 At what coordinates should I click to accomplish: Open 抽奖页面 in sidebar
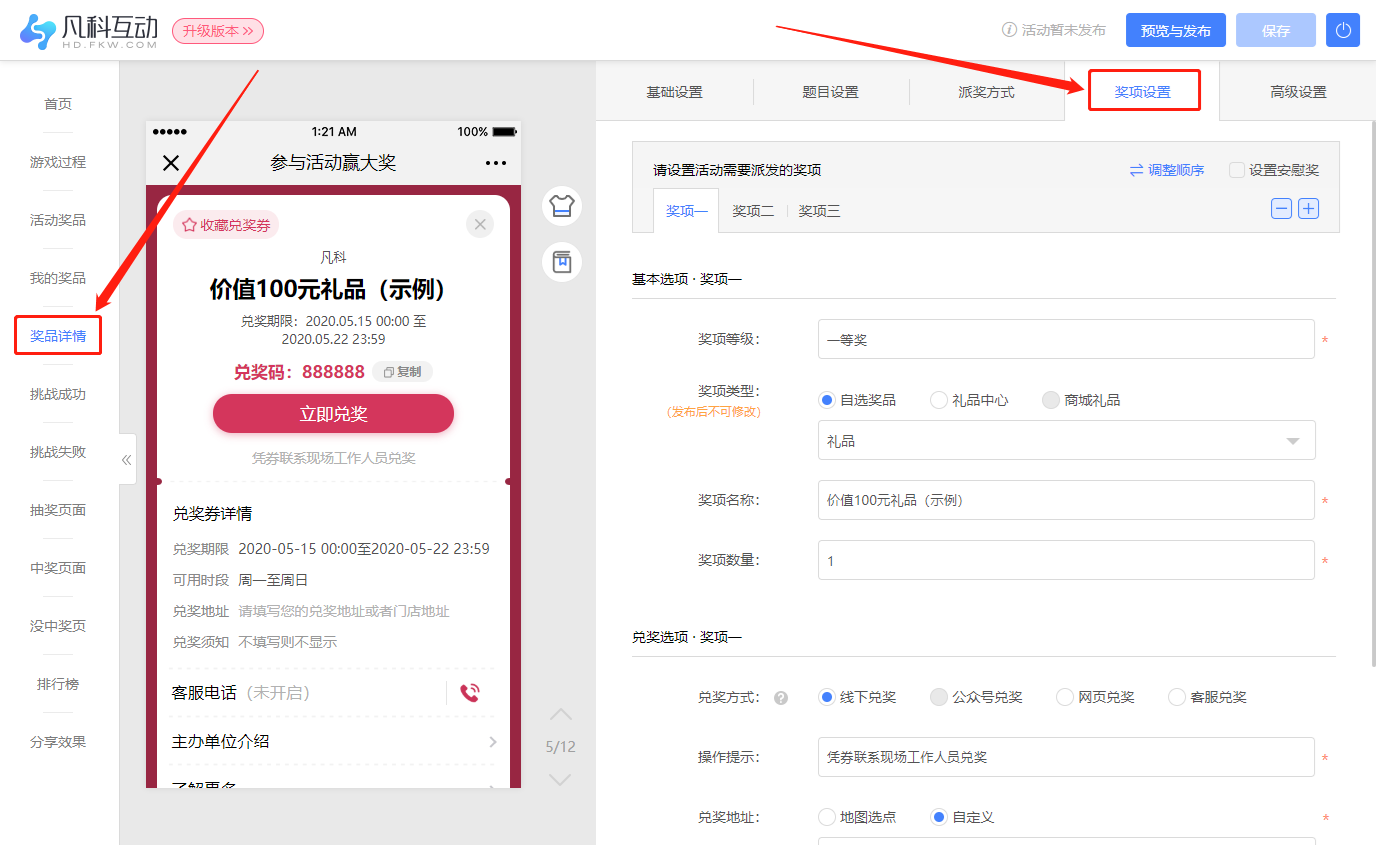[x=58, y=510]
